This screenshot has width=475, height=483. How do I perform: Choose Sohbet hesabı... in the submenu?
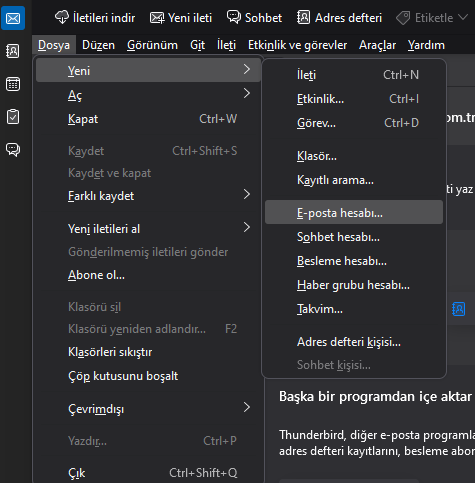pyautogui.click(x=354, y=237)
